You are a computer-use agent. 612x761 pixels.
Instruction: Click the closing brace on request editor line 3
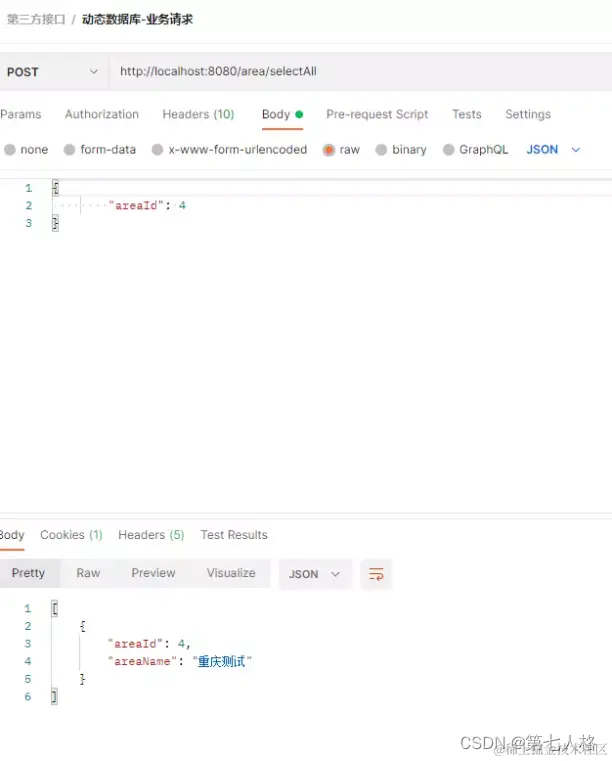(55, 223)
